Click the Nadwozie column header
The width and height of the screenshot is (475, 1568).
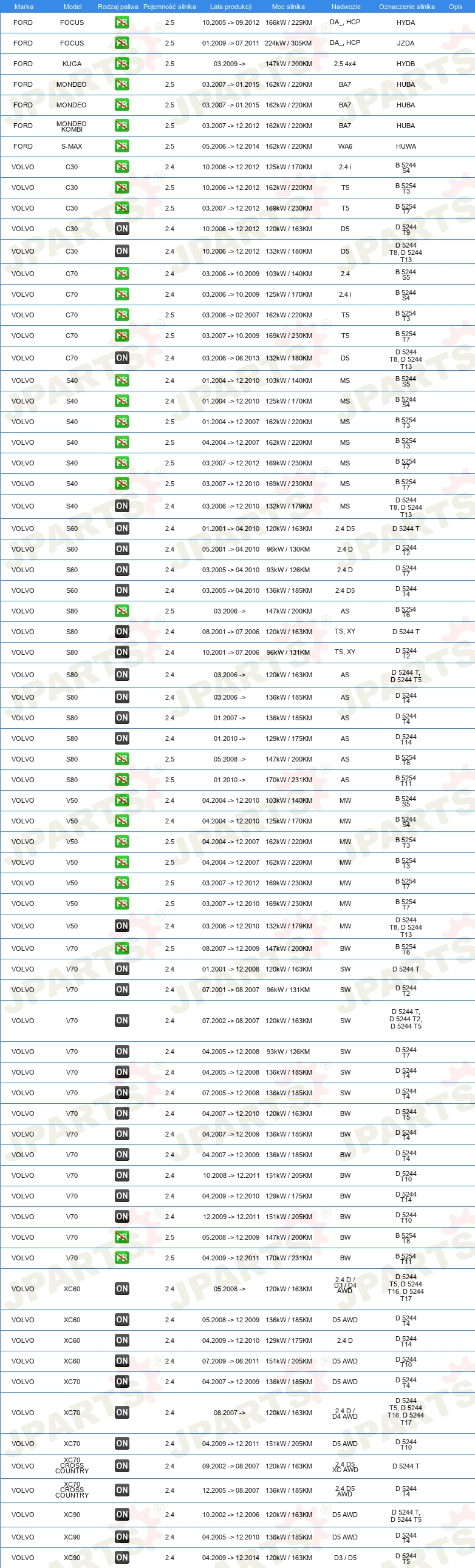click(346, 7)
